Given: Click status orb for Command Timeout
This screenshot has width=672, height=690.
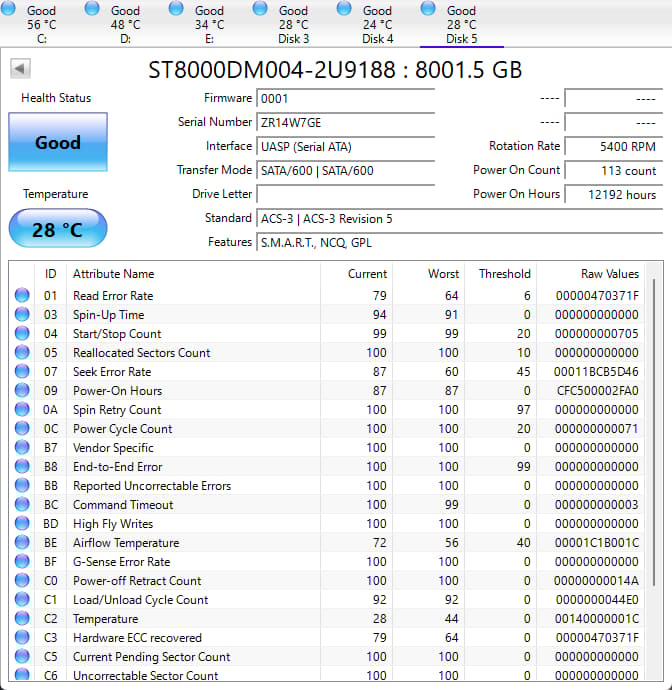Looking at the screenshot, I should 22,504.
